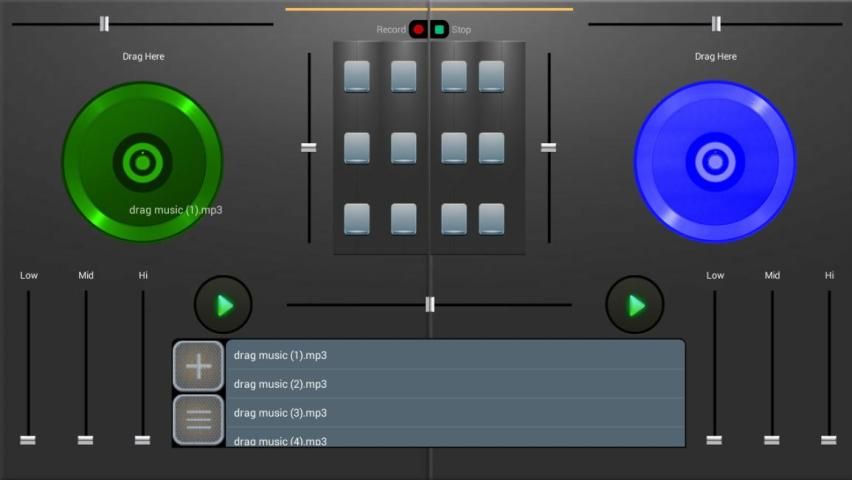Hit the bottom-right sample pad

click(x=491, y=219)
